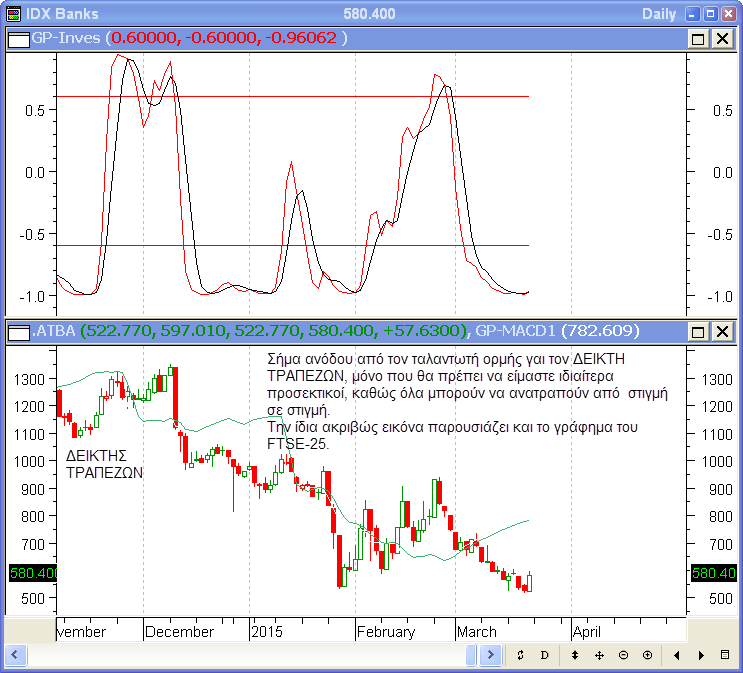The height and width of the screenshot is (673, 743).
Task: Click the 'GP-MACD1 (782.609)' label
Action: [557, 331]
